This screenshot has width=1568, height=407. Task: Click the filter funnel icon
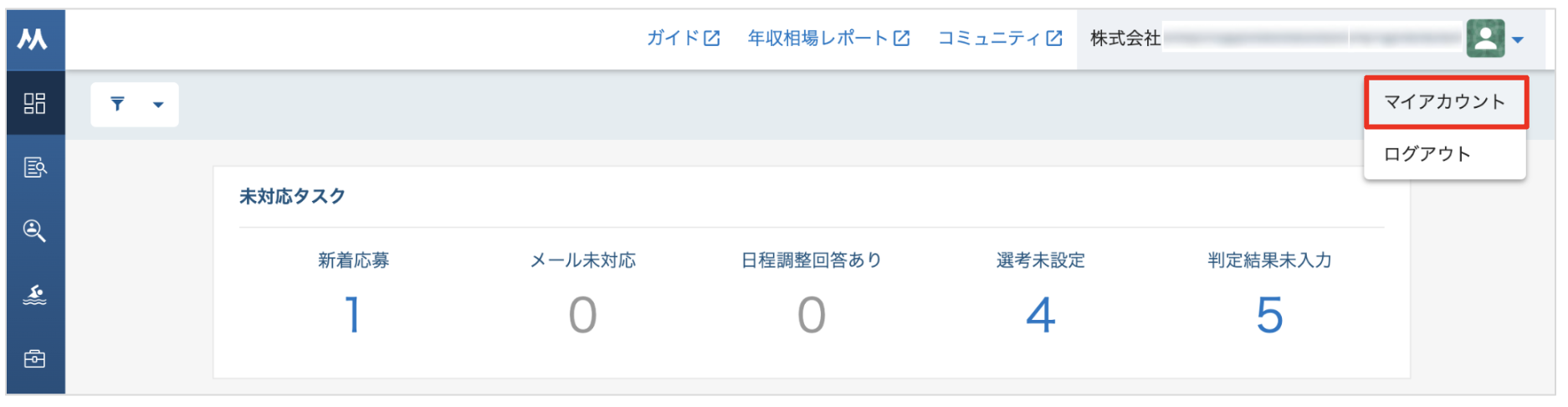[117, 104]
